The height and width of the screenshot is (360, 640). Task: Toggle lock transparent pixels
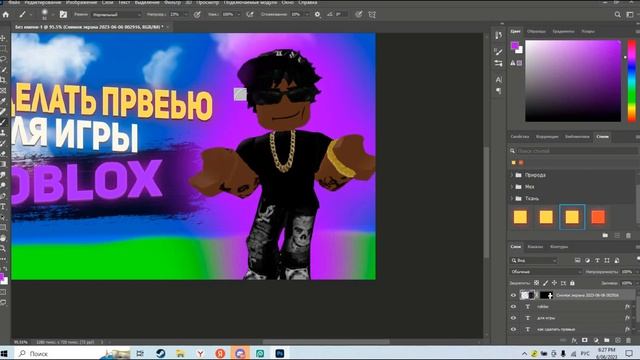coord(536,283)
